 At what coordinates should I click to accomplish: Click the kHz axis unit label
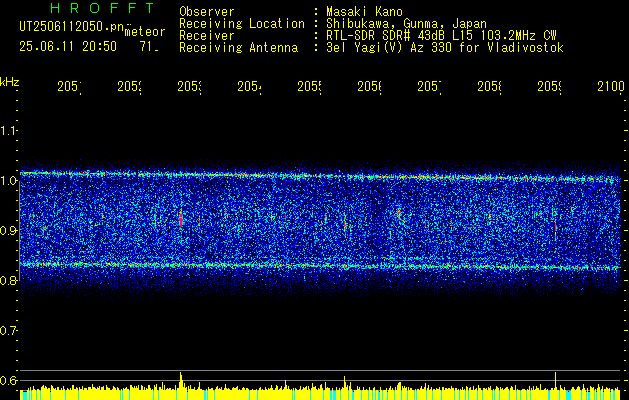[10, 82]
